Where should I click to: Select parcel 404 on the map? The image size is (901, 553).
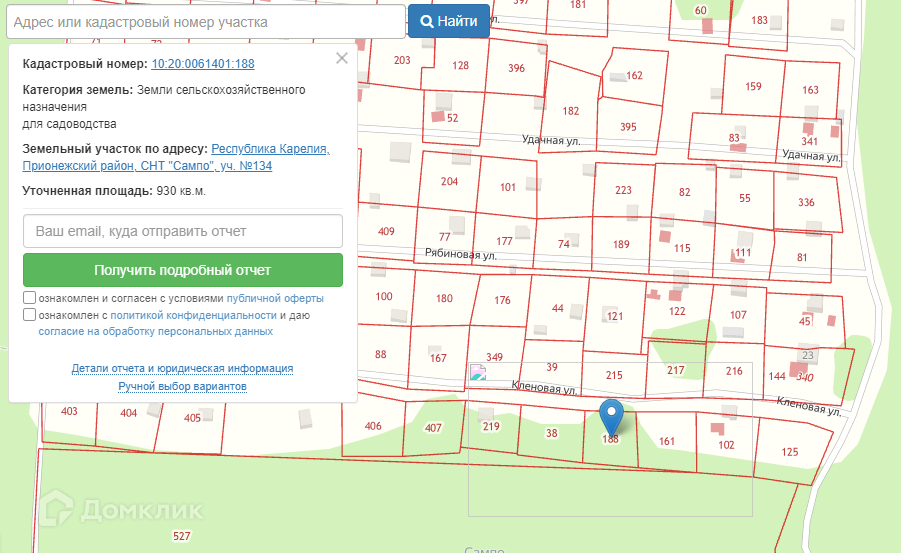129,413
